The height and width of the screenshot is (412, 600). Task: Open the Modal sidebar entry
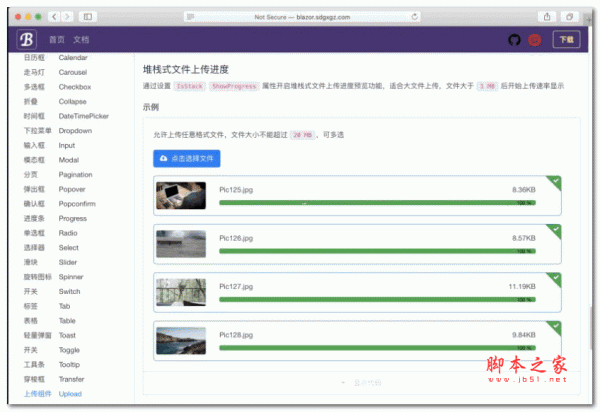click(x=68, y=160)
